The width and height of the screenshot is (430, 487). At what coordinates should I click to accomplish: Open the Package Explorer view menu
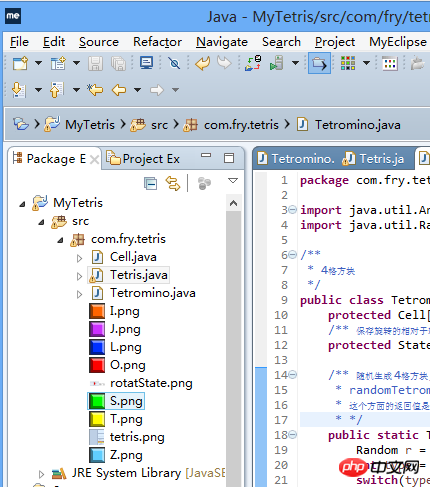point(233,181)
